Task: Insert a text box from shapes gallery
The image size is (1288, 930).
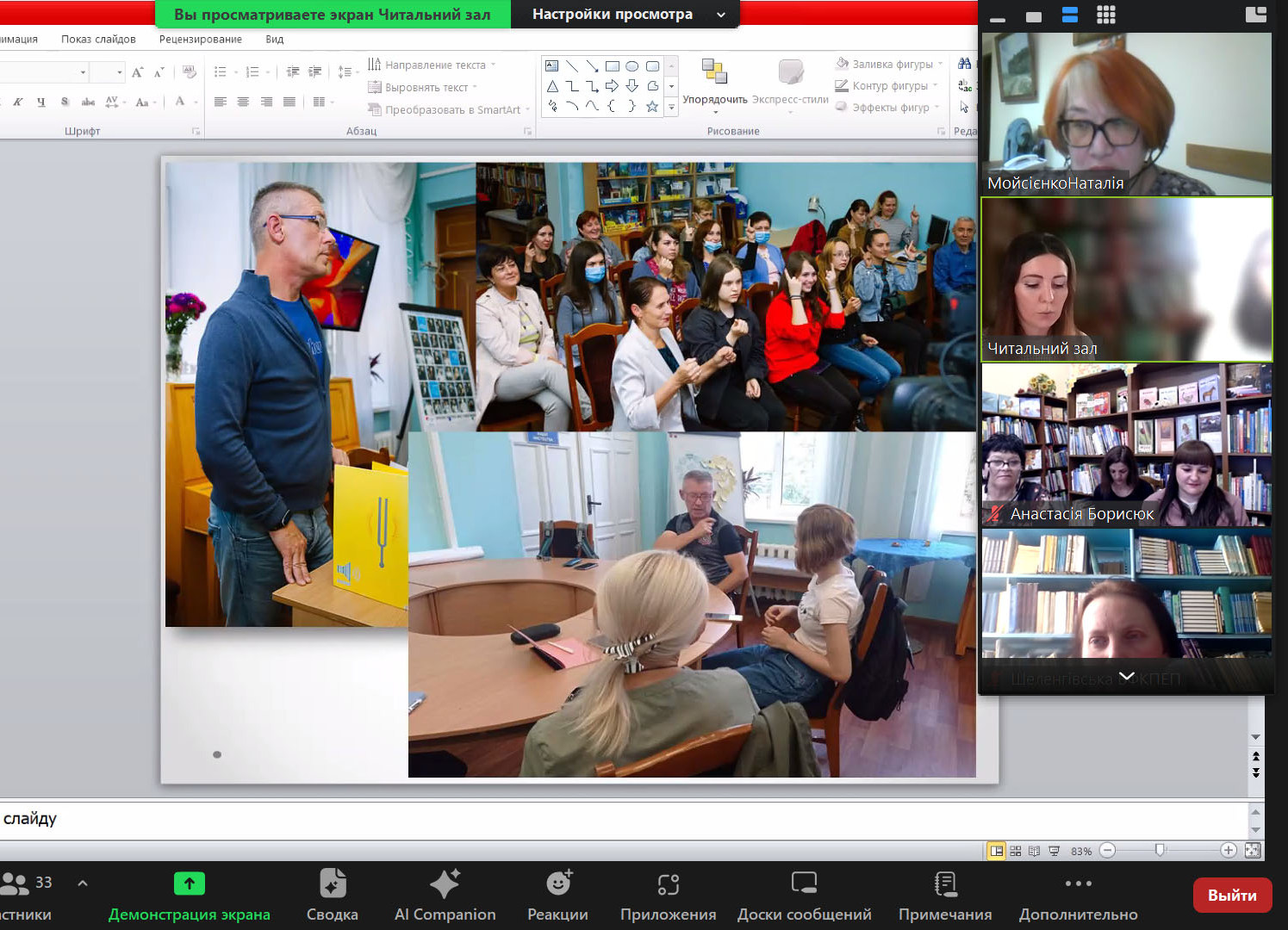Action: click(552, 66)
